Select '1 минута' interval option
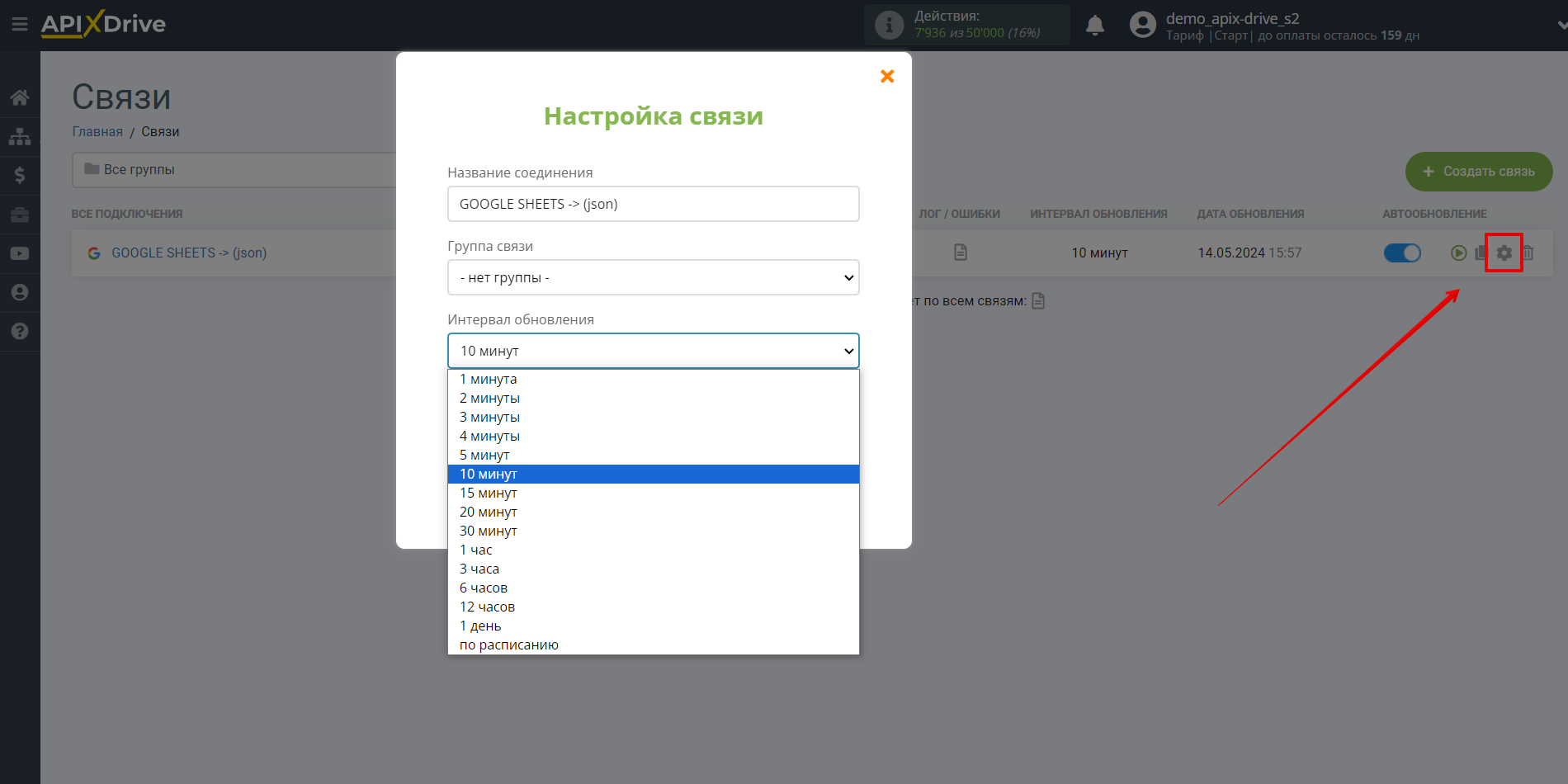 [x=654, y=379]
